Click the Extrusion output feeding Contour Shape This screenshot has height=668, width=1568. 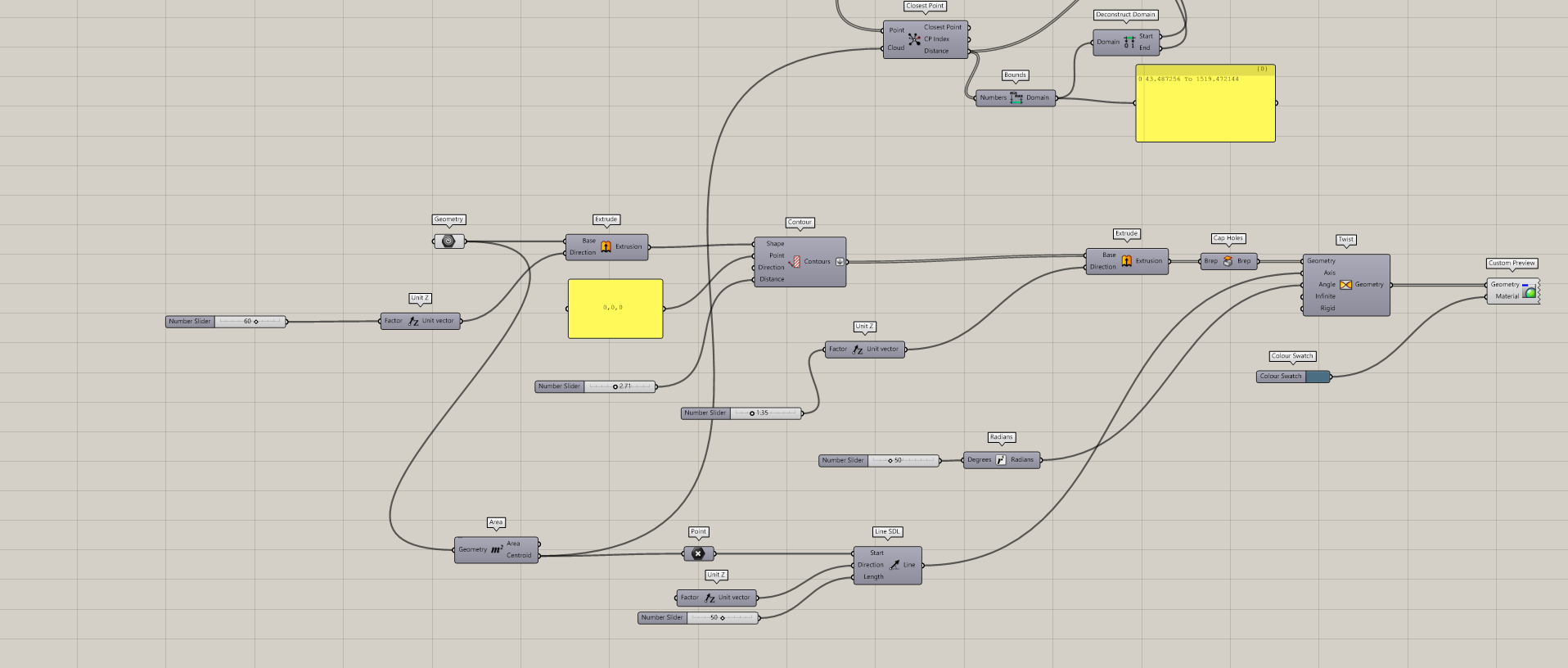point(629,246)
